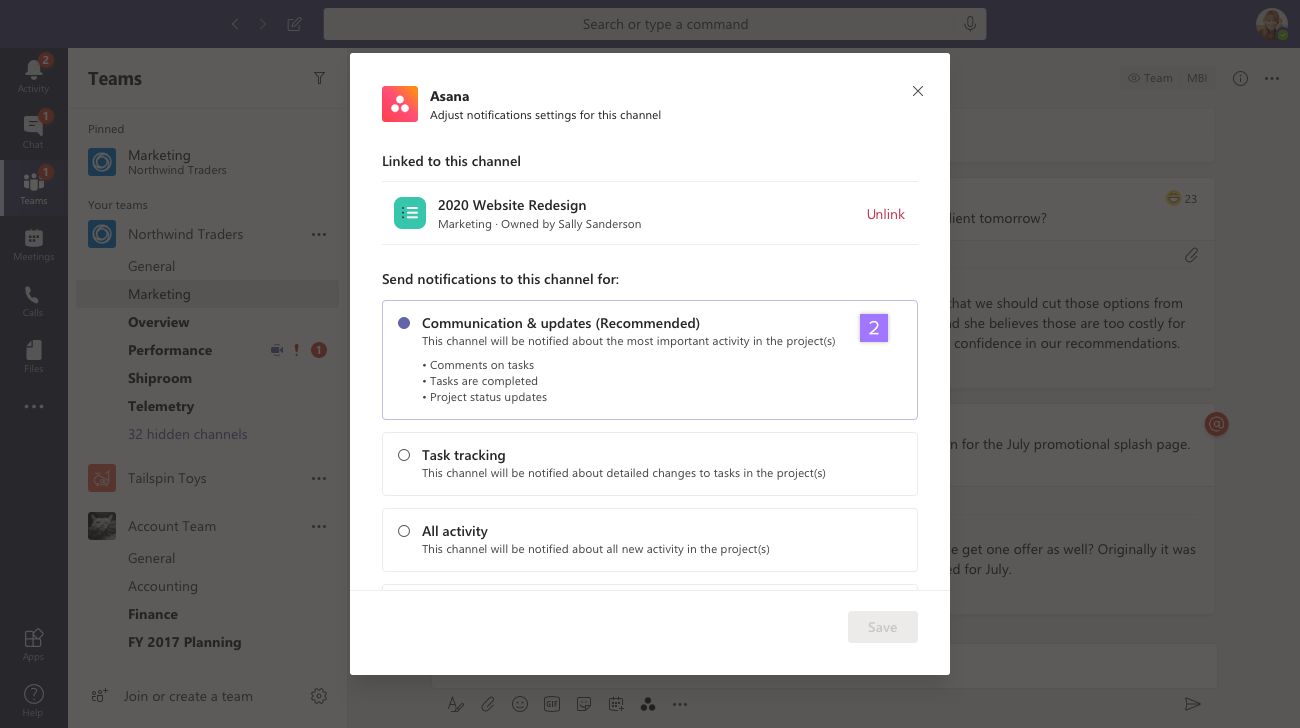This screenshot has height=728, width=1300.
Task: Click the Asana logo in dialog header
Action: tap(400, 104)
